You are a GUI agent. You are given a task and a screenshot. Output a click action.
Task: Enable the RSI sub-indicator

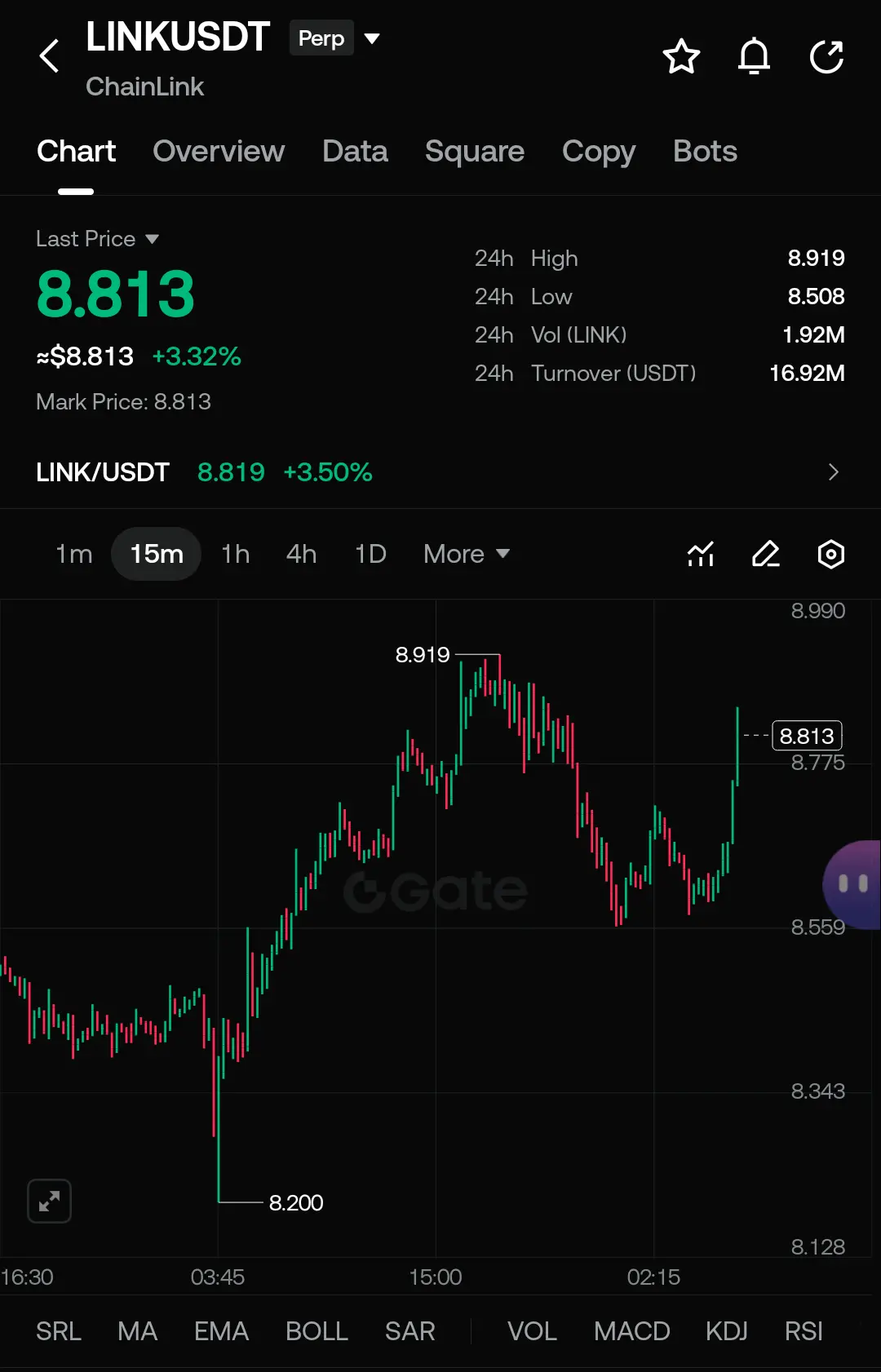tap(804, 1331)
